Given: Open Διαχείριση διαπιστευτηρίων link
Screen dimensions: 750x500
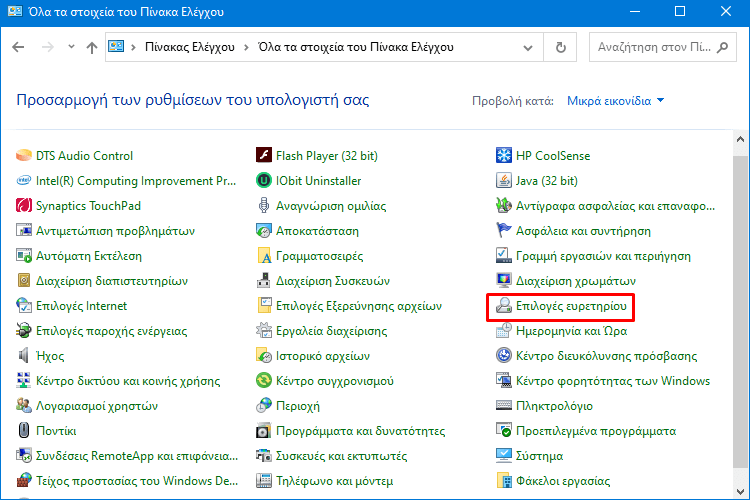Looking at the screenshot, I should pyautogui.click(x=112, y=280).
